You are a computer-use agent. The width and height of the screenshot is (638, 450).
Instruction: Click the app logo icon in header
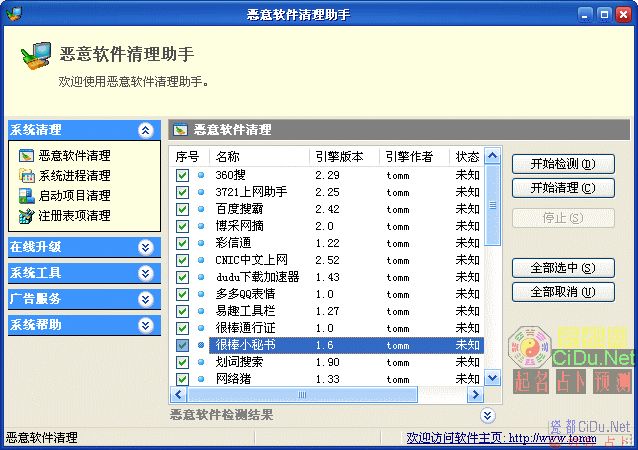[x=37, y=58]
